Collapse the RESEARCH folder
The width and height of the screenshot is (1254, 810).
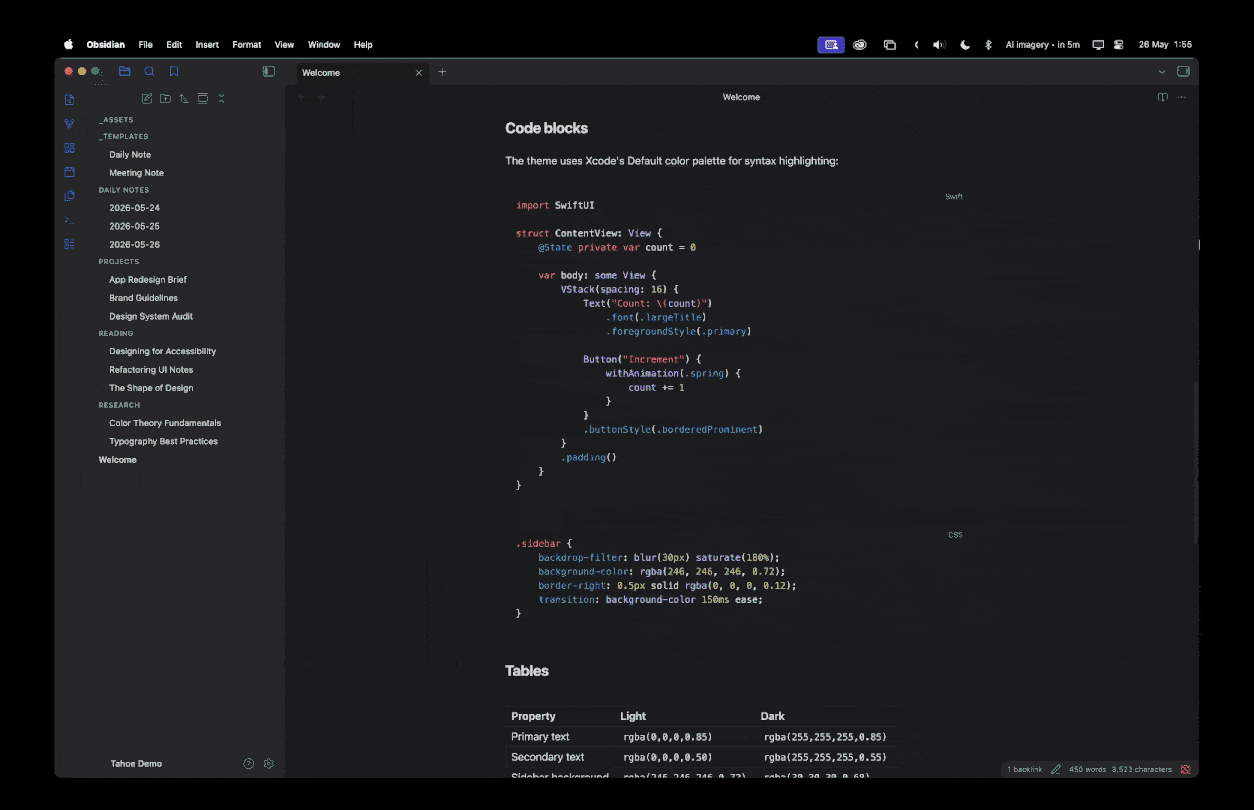pyautogui.click(x=119, y=405)
